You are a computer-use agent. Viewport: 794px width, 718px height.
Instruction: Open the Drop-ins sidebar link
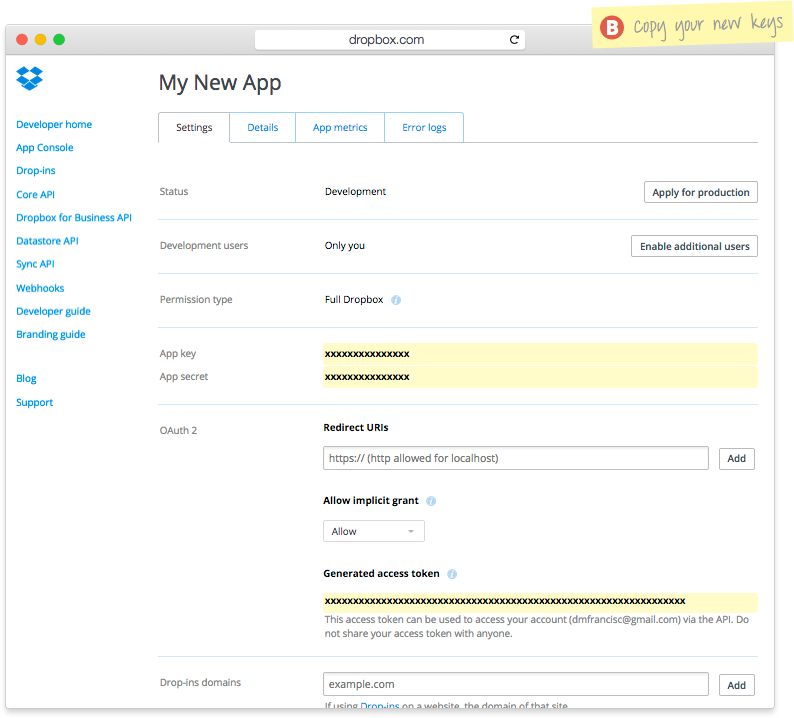coord(35,171)
